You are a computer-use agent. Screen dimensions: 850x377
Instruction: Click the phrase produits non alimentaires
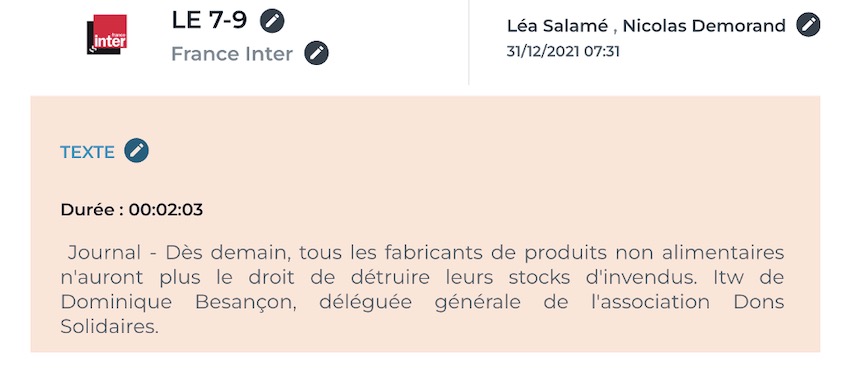654,252
